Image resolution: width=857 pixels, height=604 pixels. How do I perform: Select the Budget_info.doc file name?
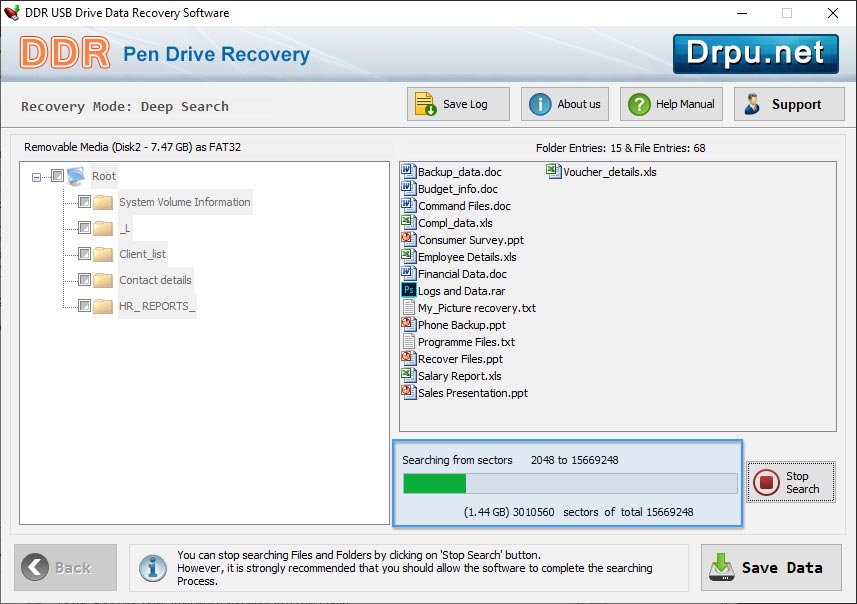coord(458,189)
